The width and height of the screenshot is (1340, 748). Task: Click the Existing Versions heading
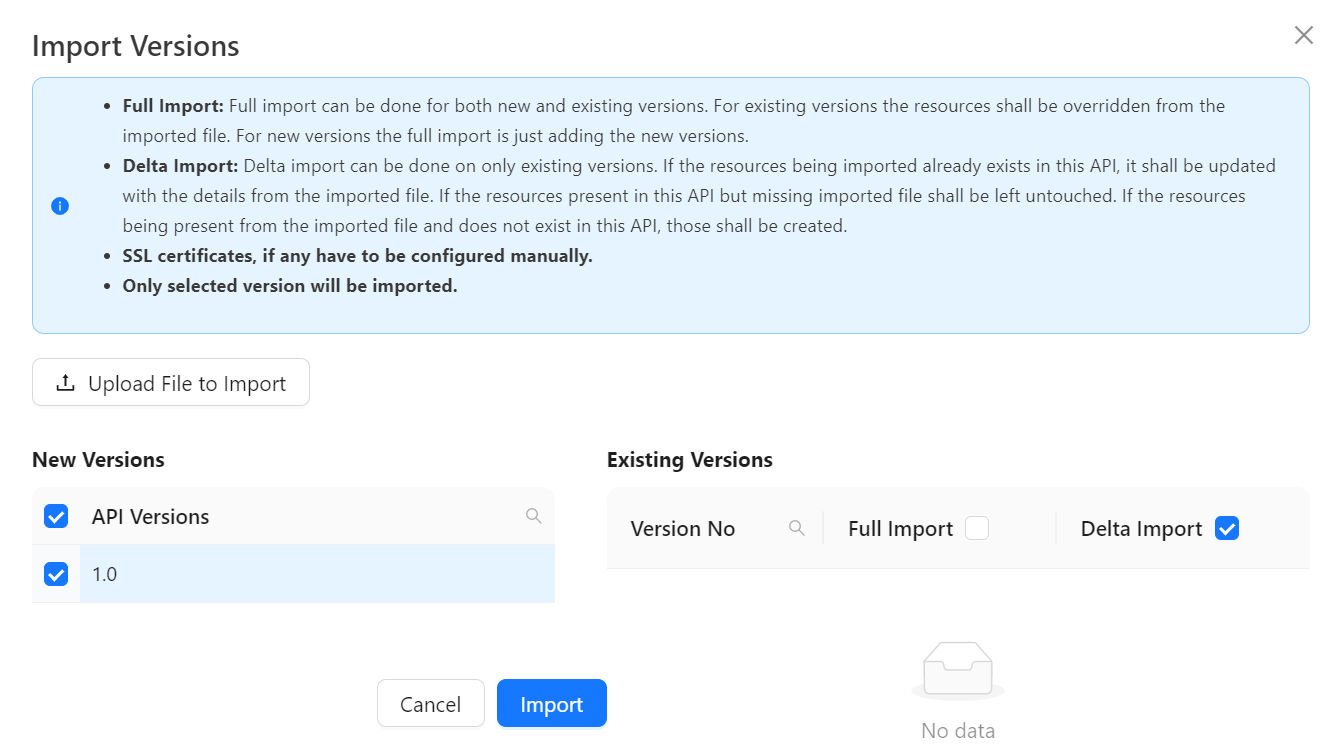click(x=689, y=460)
